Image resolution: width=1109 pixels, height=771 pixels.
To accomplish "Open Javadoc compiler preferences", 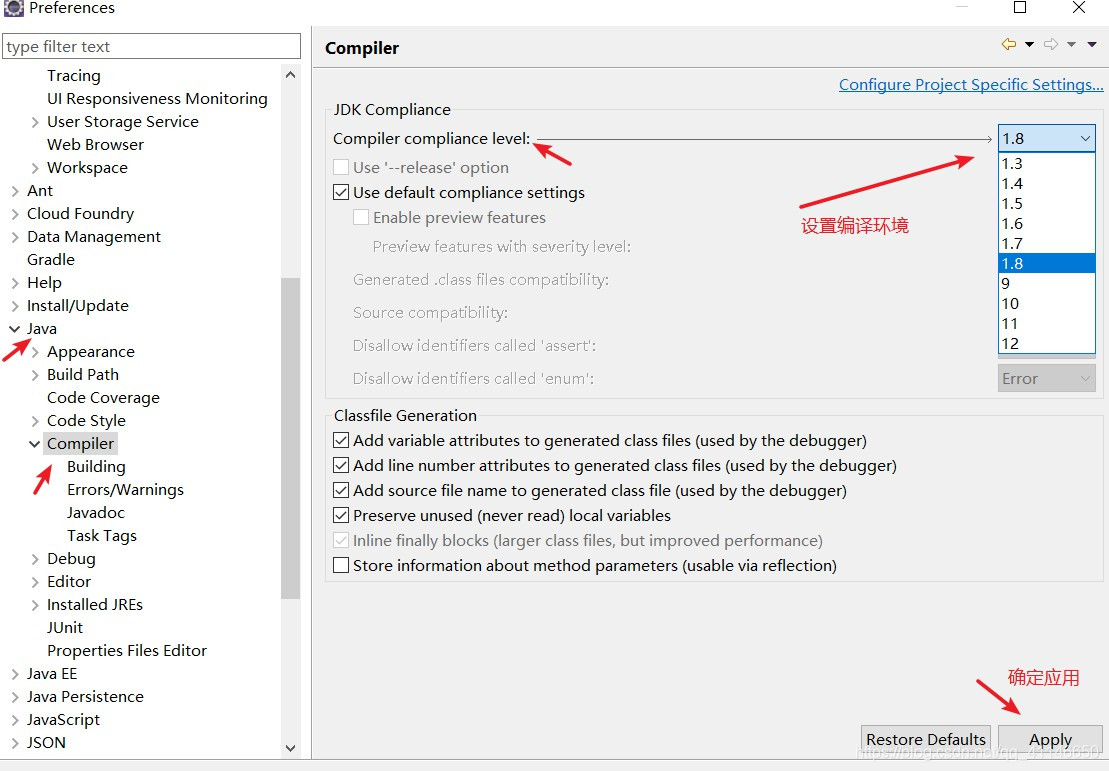I will click(x=95, y=513).
